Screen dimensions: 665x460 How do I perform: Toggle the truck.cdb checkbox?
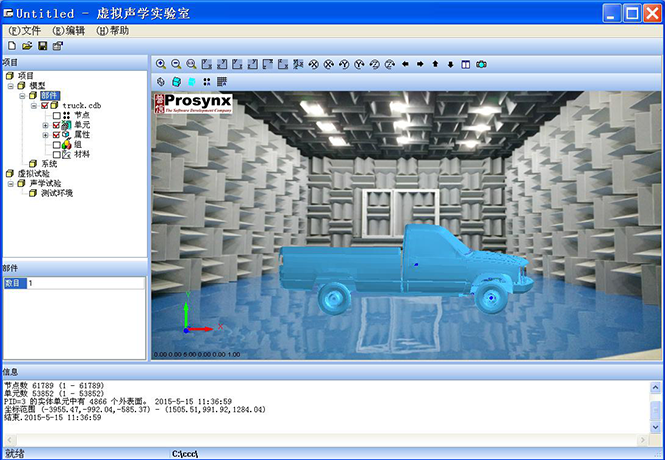click(47, 105)
